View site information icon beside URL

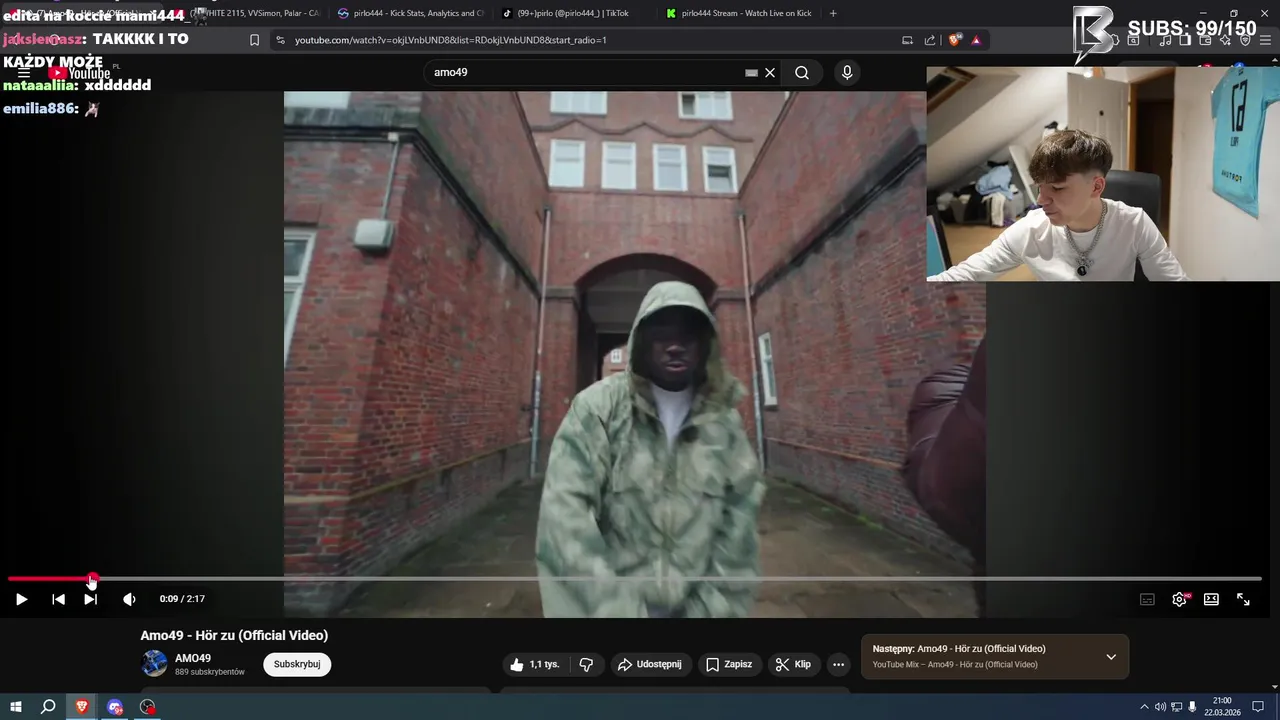(x=280, y=40)
